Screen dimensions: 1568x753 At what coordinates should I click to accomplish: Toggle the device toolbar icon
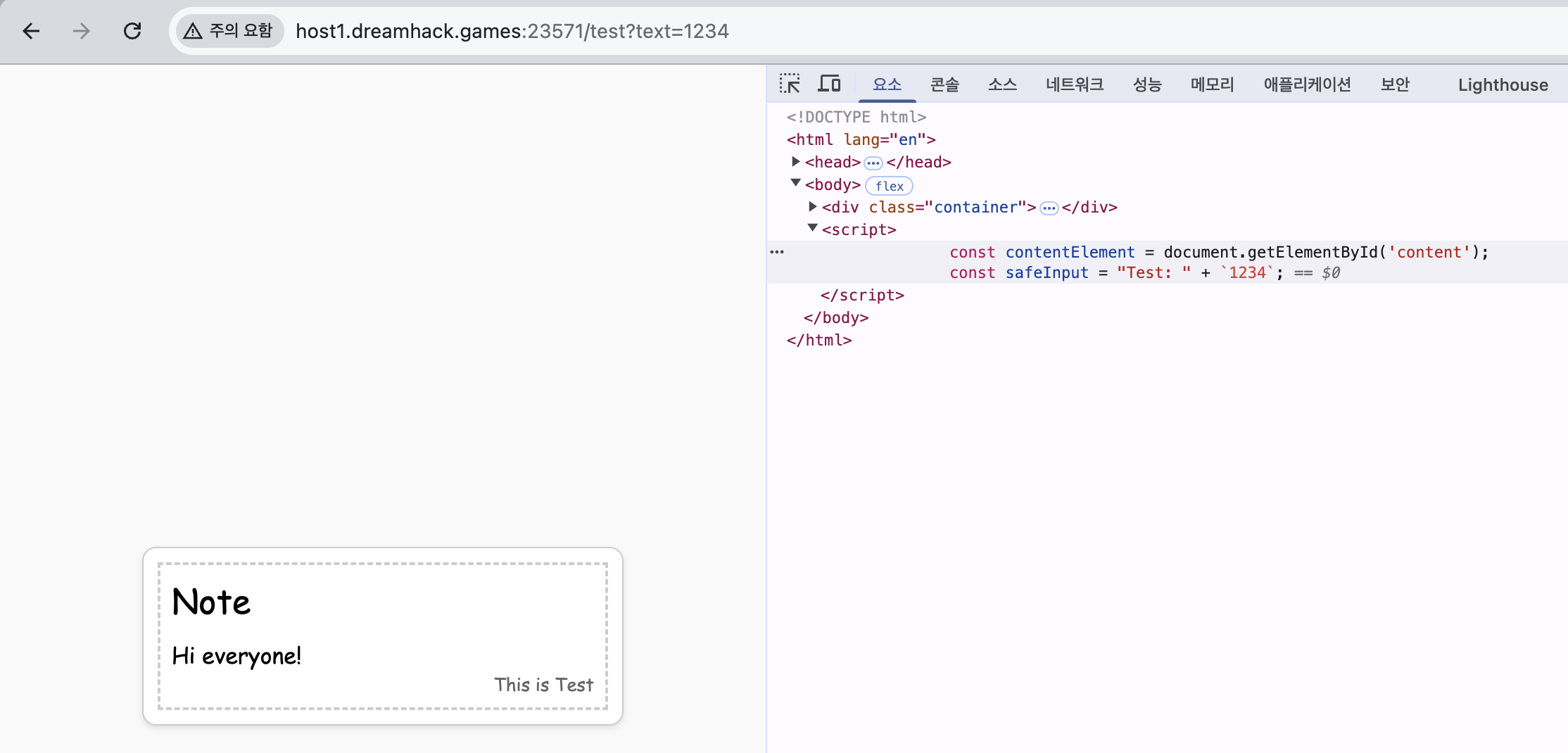coord(829,84)
